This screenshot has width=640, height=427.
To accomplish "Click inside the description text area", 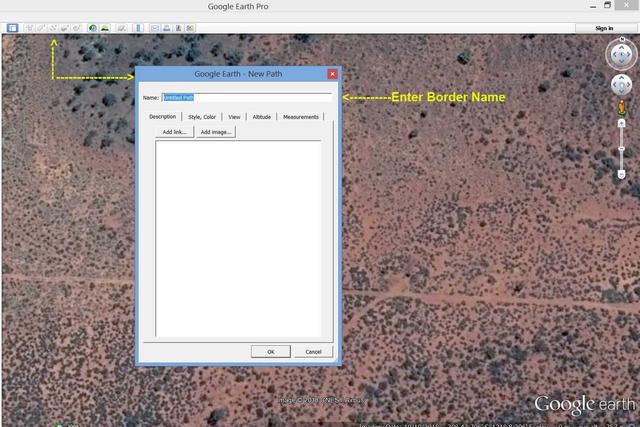I will coord(238,238).
